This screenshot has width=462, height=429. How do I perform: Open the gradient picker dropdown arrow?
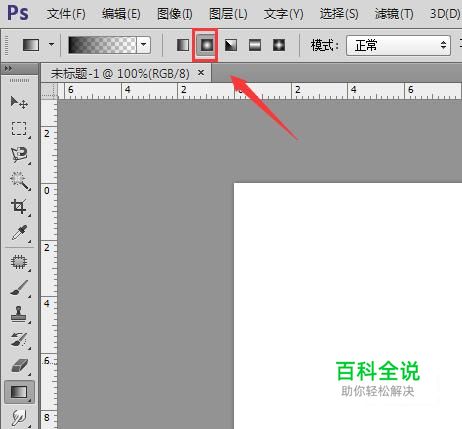coord(144,45)
